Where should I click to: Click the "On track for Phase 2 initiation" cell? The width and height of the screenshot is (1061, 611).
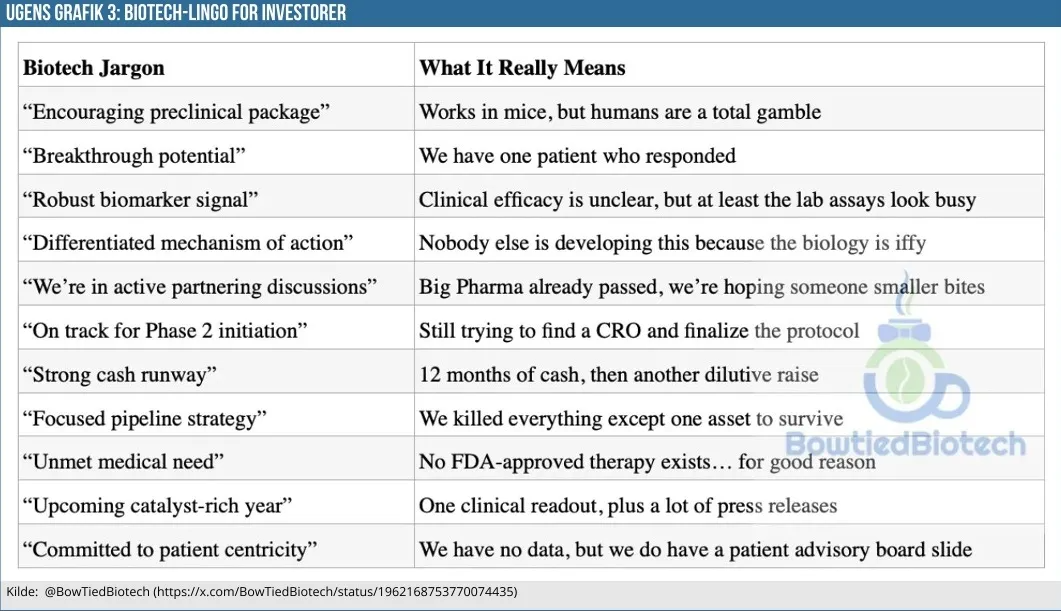pyautogui.click(x=164, y=330)
